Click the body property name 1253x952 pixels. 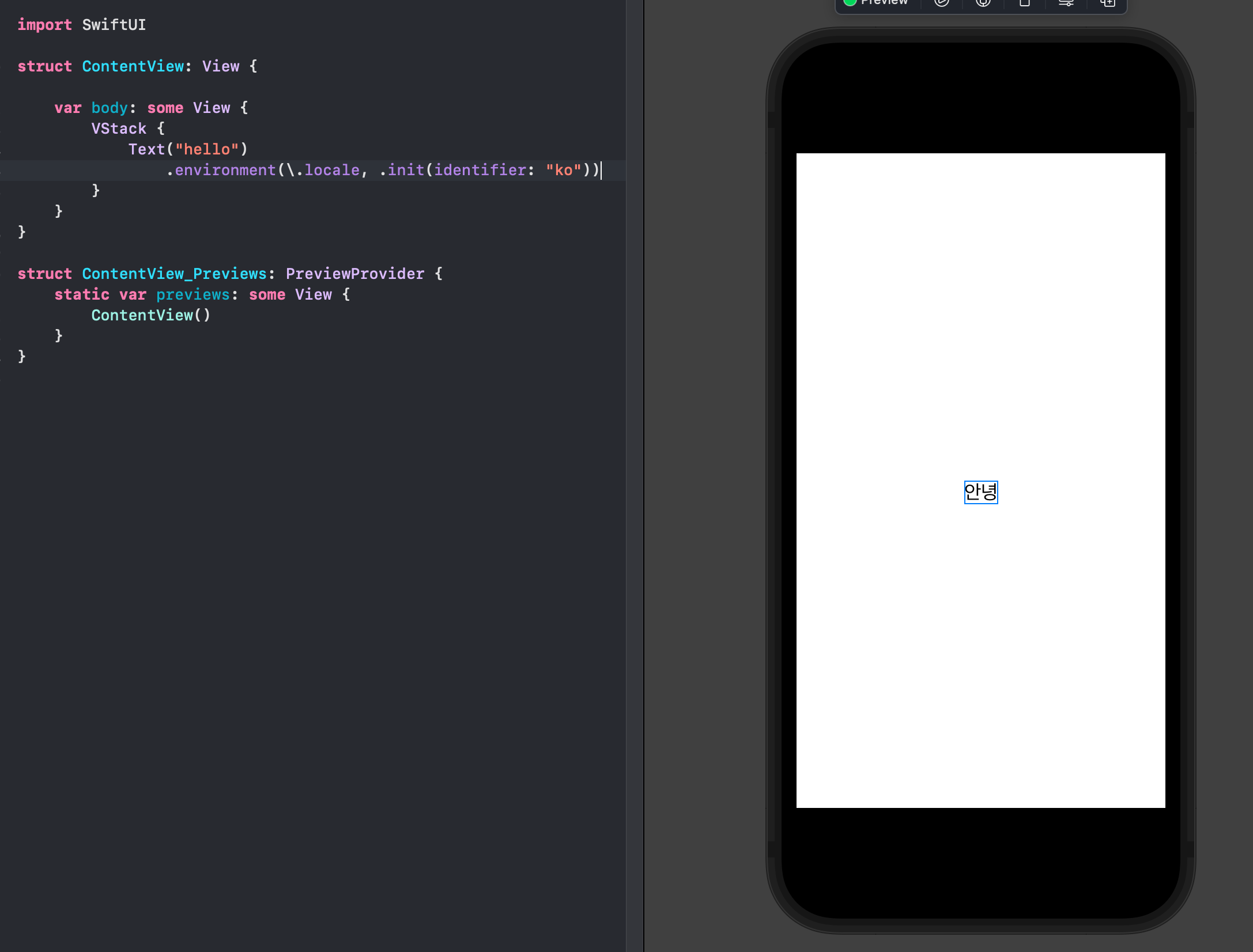click(109, 108)
